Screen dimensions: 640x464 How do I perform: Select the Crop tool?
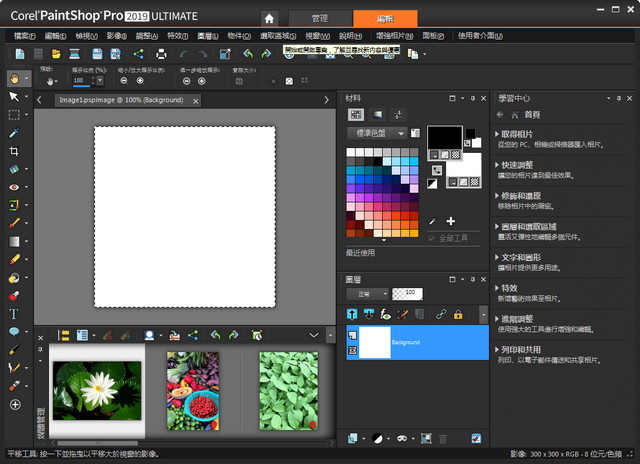[14, 151]
